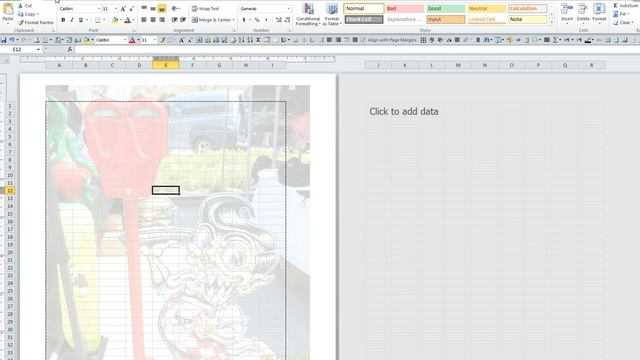Open the General number format dropdown
The height and width of the screenshot is (360, 640).
click(x=289, y=9)
